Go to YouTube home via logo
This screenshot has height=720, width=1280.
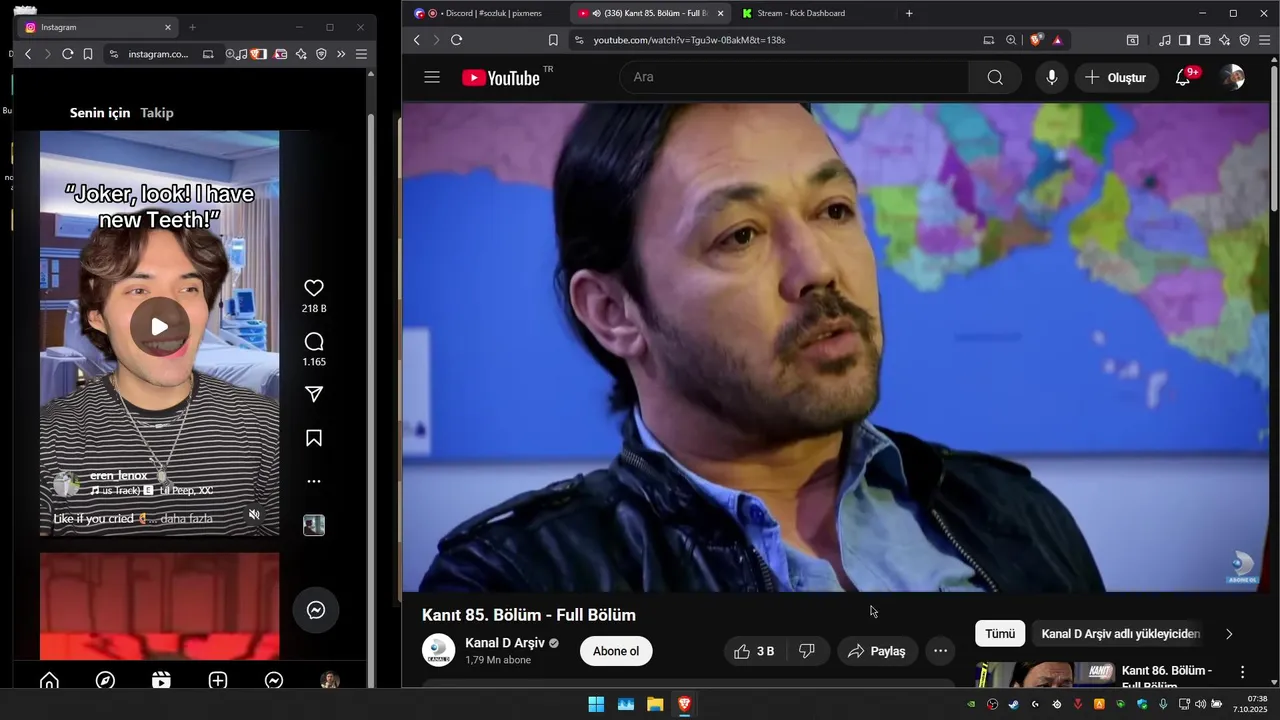click(x=501, y=78)
